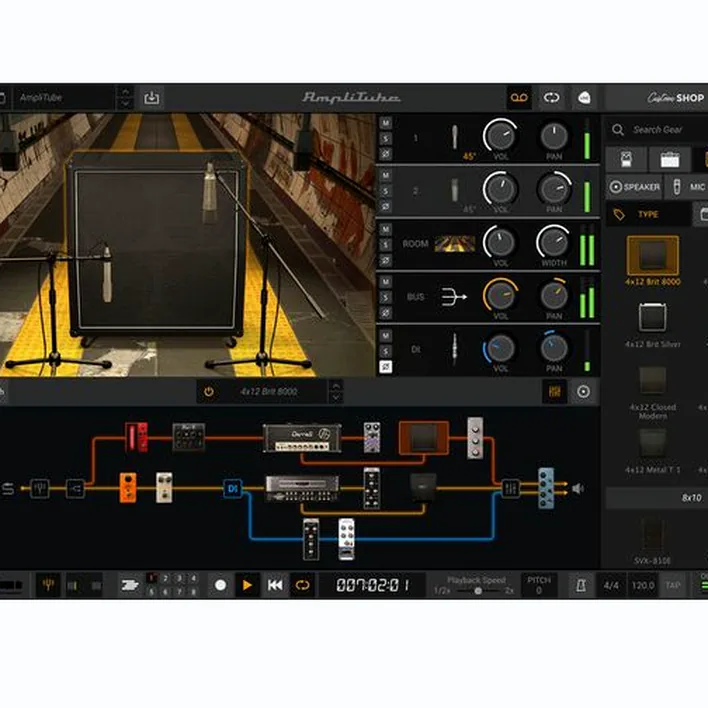The image size is (708, 708).
Task: Click the DI jack plug icon
Action: [455, 349]
